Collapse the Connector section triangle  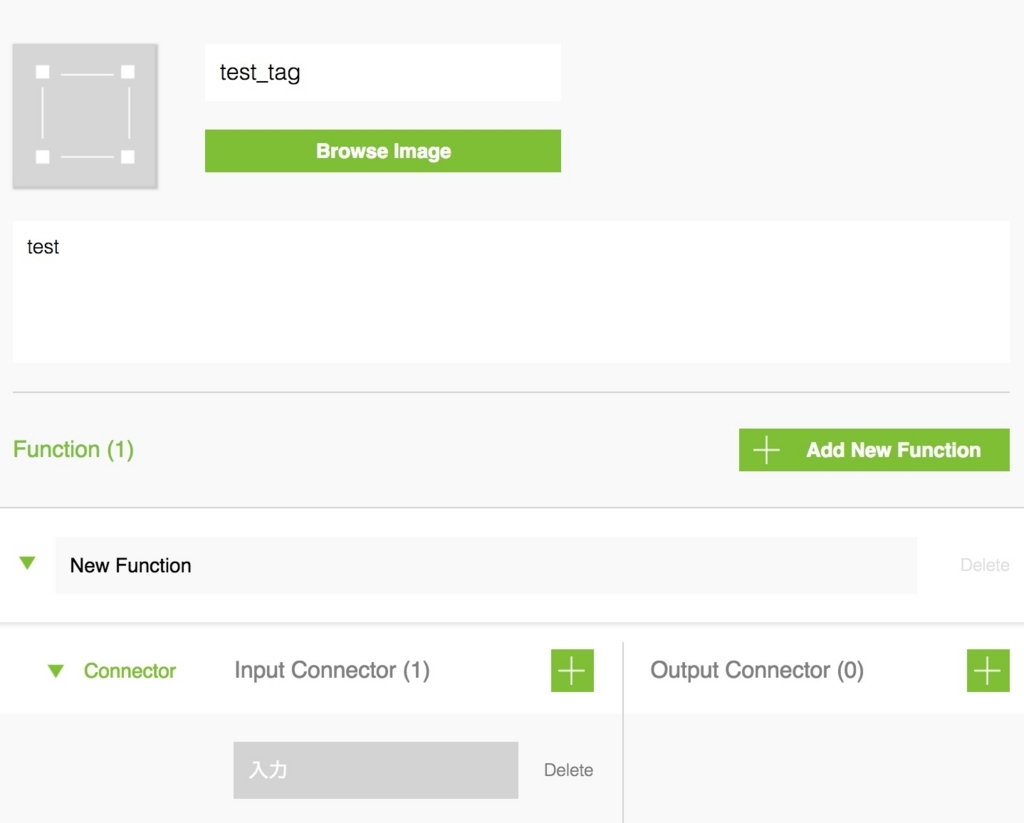[x=56, y=671]
